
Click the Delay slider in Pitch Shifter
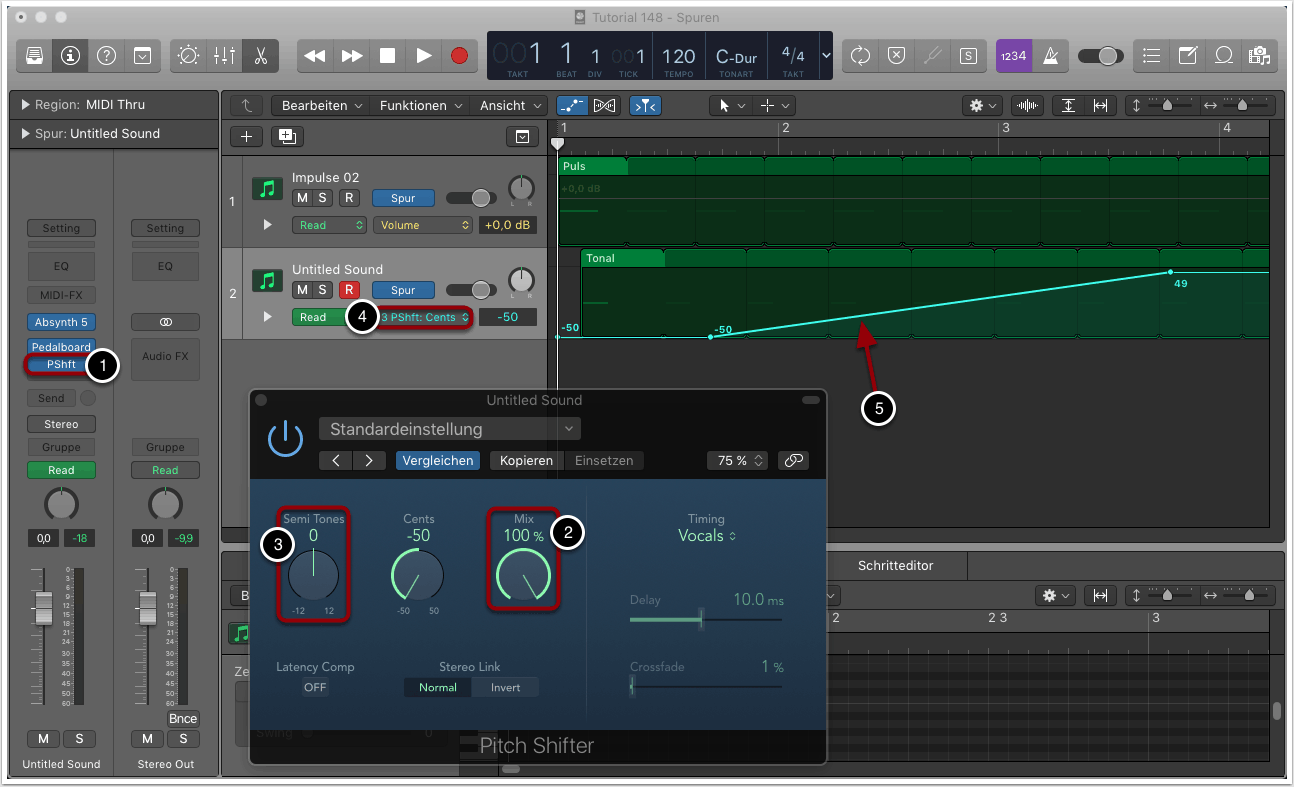[701, 620]
